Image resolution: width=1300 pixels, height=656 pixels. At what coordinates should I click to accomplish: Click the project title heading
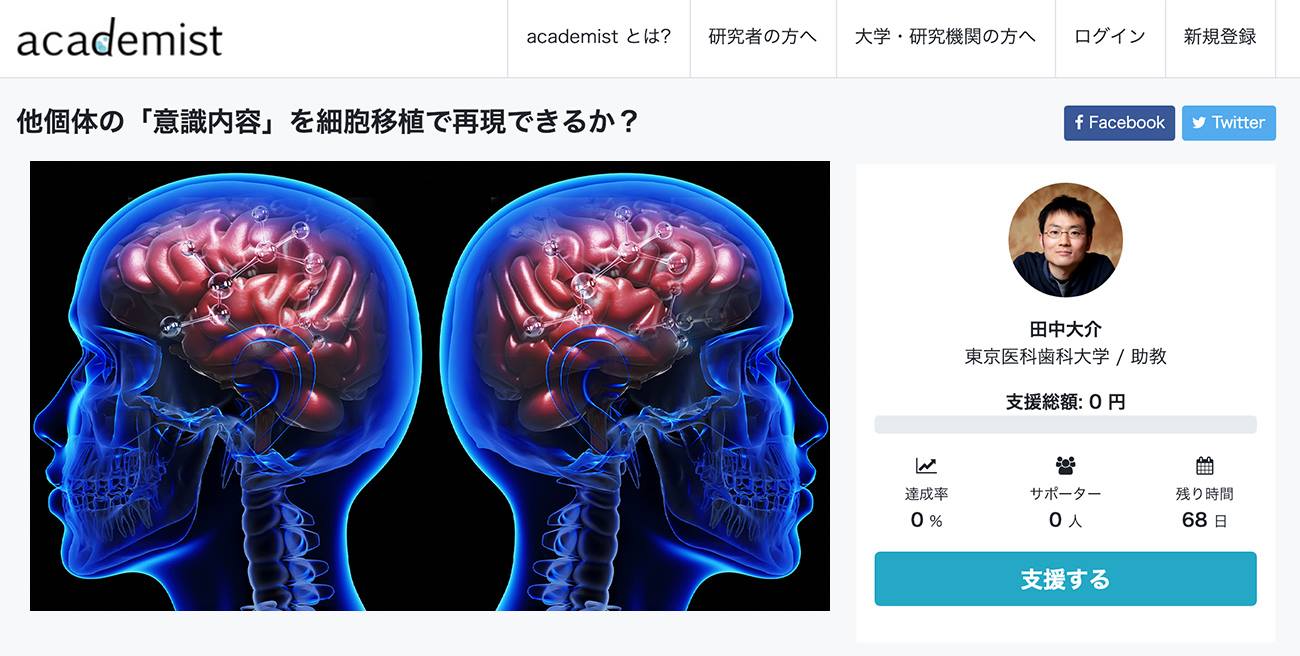[328, 122]
